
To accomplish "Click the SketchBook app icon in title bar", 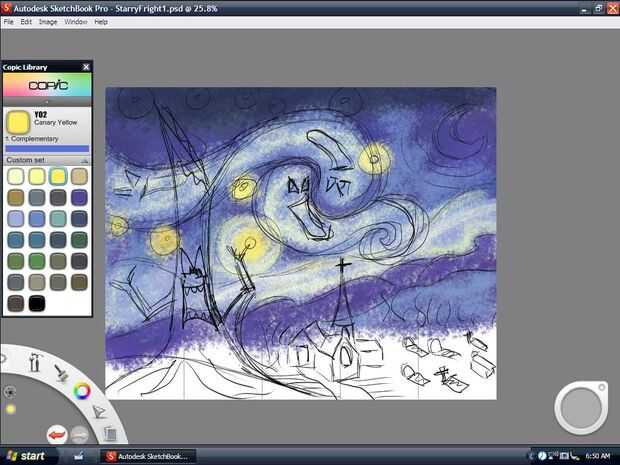I will click(6, 8).
